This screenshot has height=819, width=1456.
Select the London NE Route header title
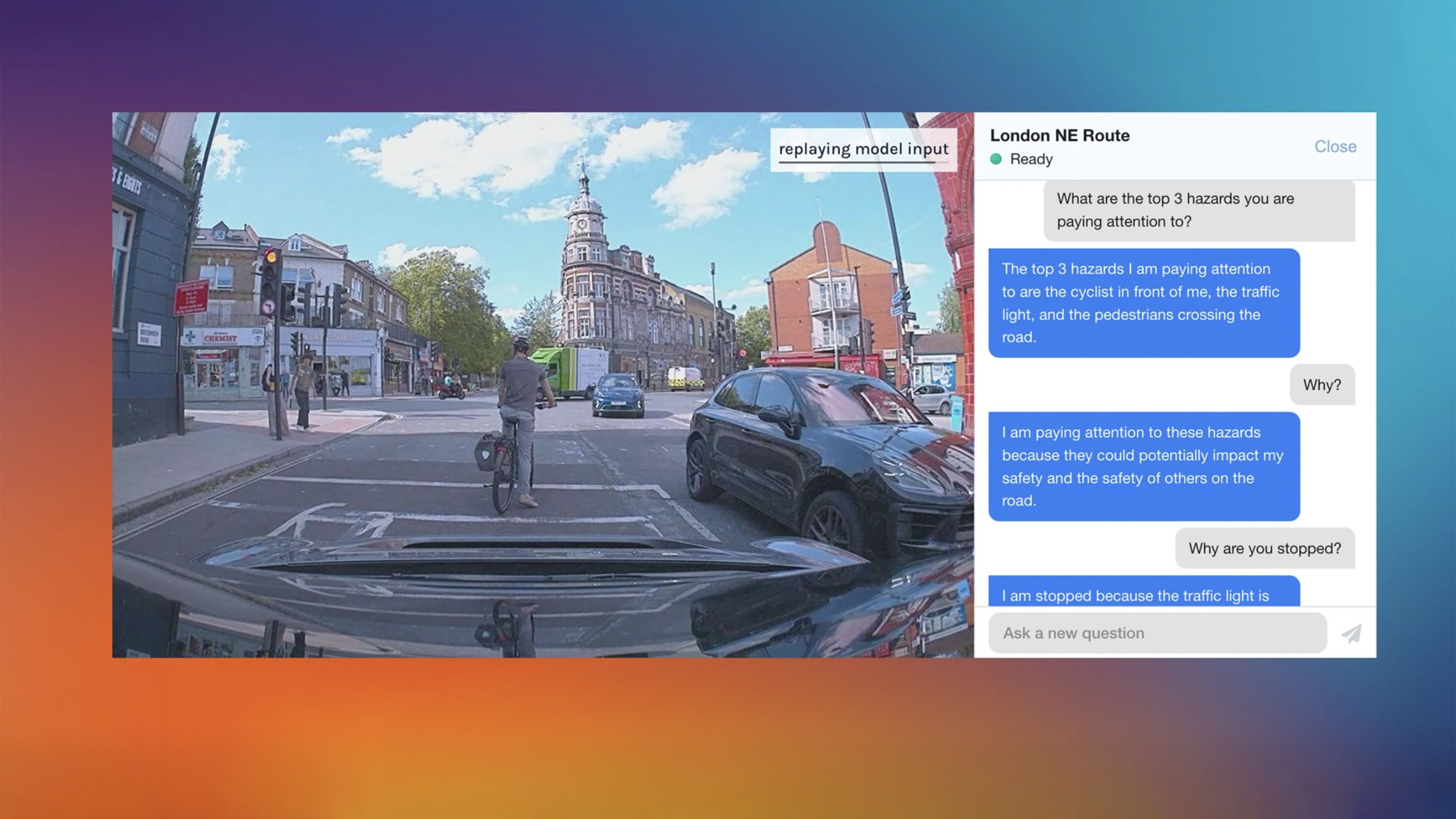pyautogui.click(x=1060, y=136)
